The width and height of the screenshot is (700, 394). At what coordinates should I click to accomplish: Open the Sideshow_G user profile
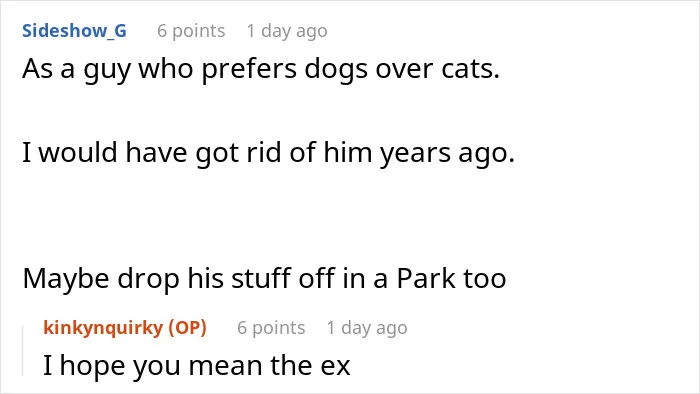[x=75, y=31]
